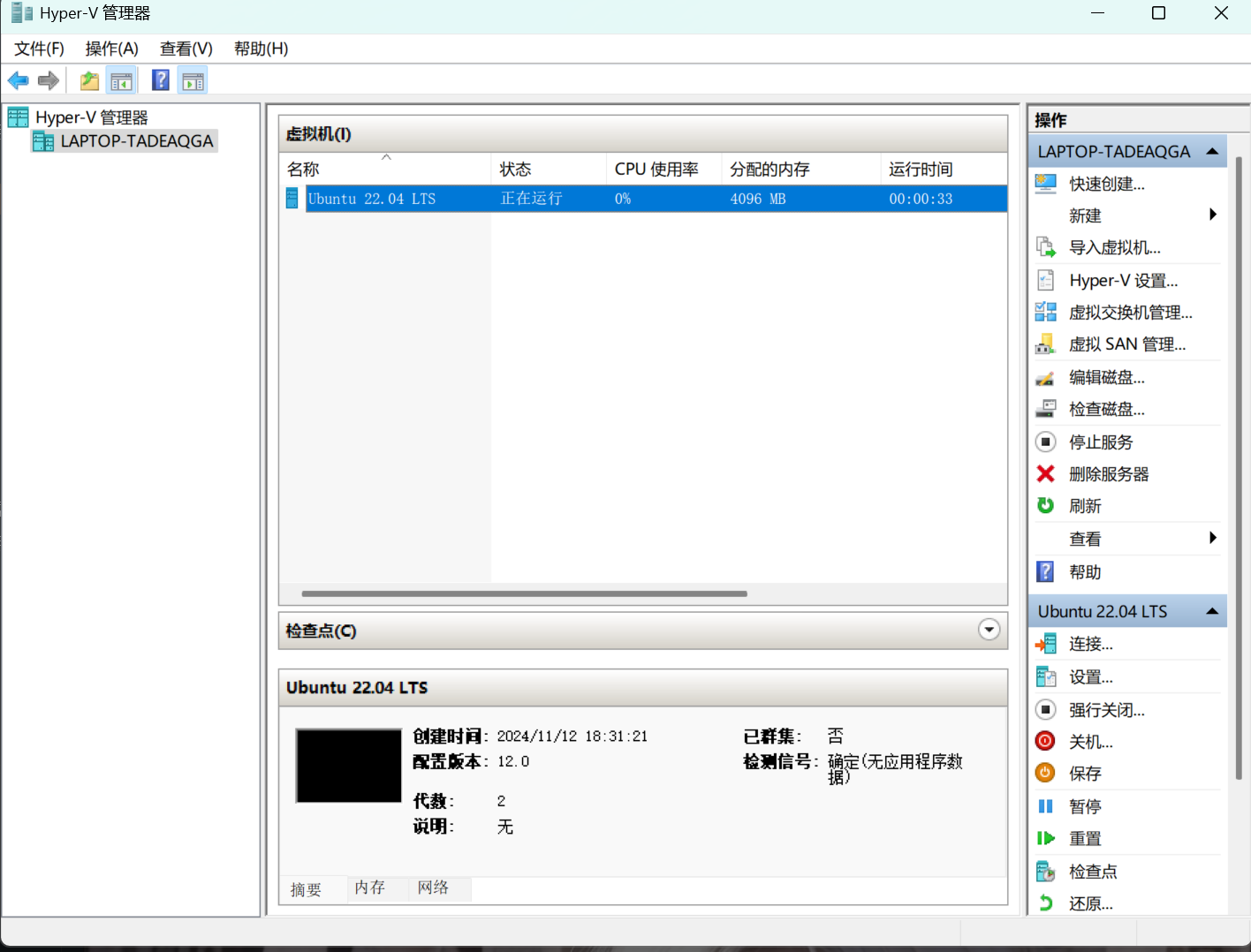Click the blue question mark toolbar icon
The width and height of the screenshot is (1251, 952).
point(160,81)
